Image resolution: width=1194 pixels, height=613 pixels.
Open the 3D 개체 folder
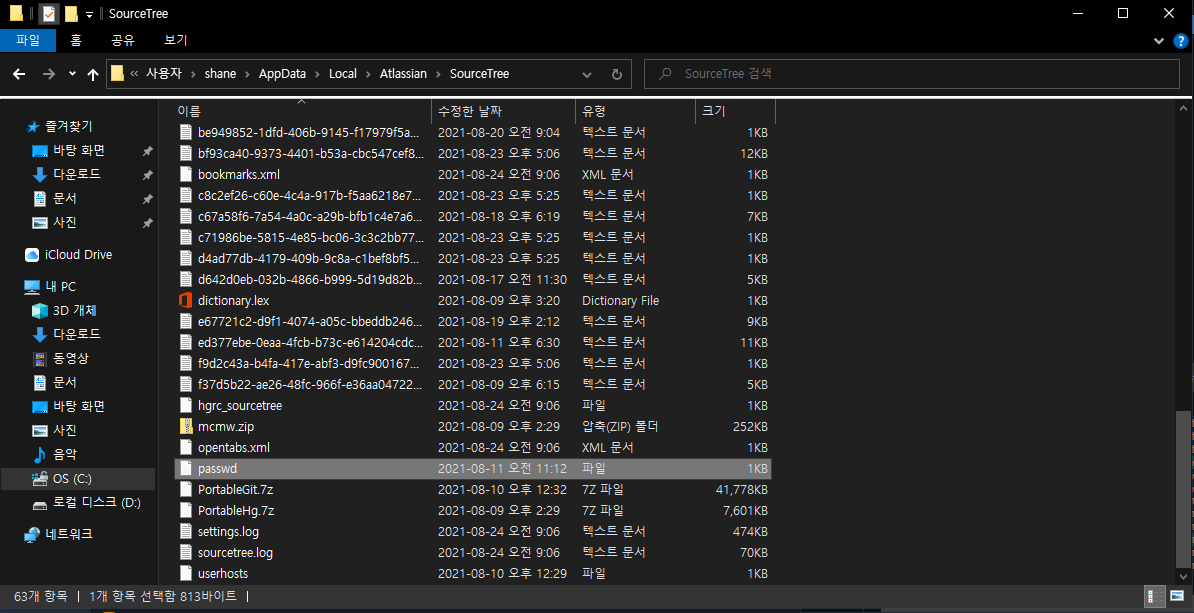[74, 311]
